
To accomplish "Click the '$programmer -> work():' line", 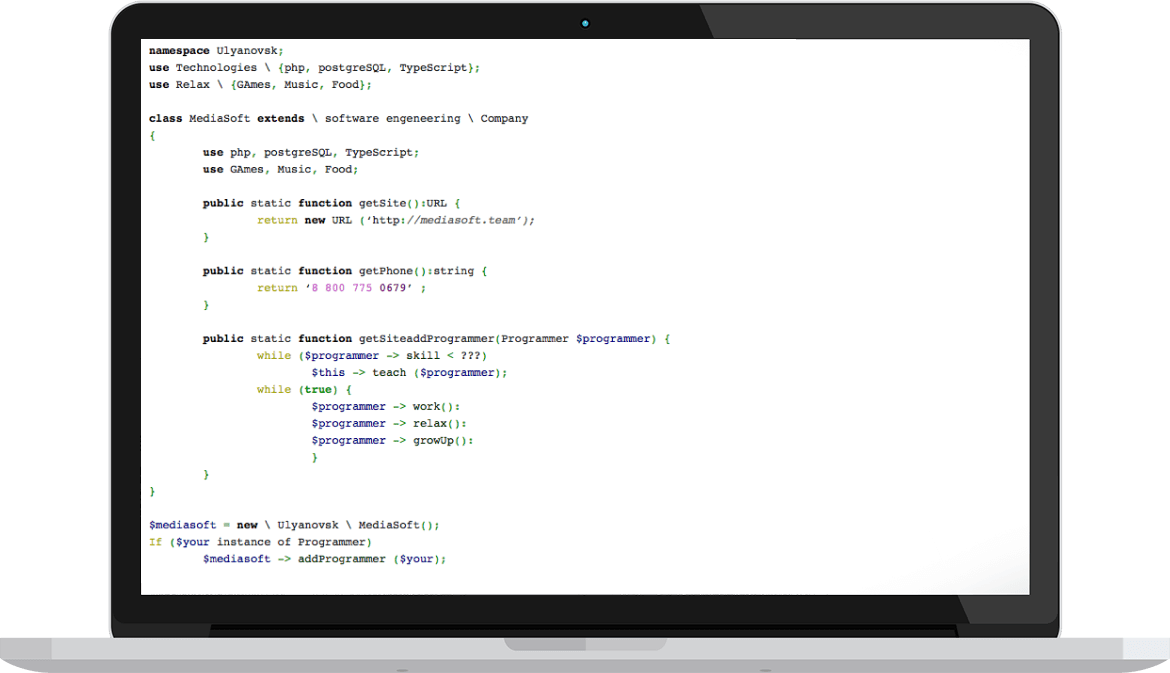I will pos(386,407).
